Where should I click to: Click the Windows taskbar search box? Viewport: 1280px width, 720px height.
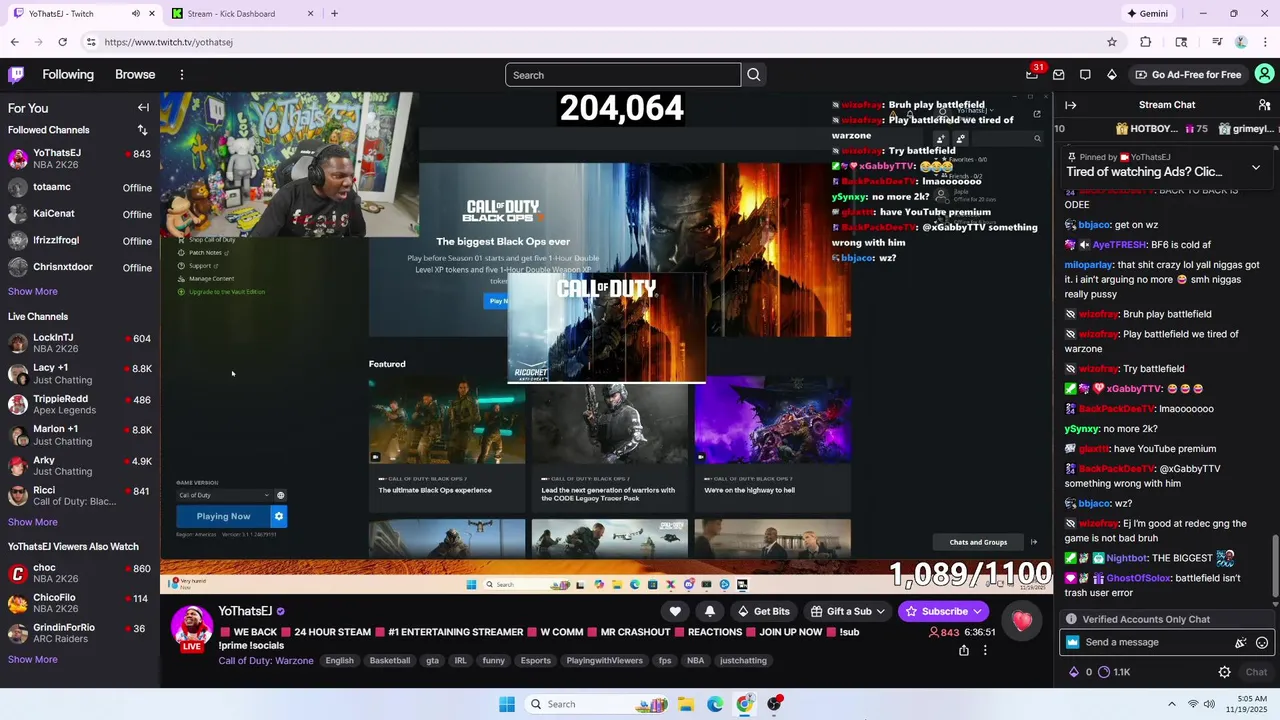[597, 704]
